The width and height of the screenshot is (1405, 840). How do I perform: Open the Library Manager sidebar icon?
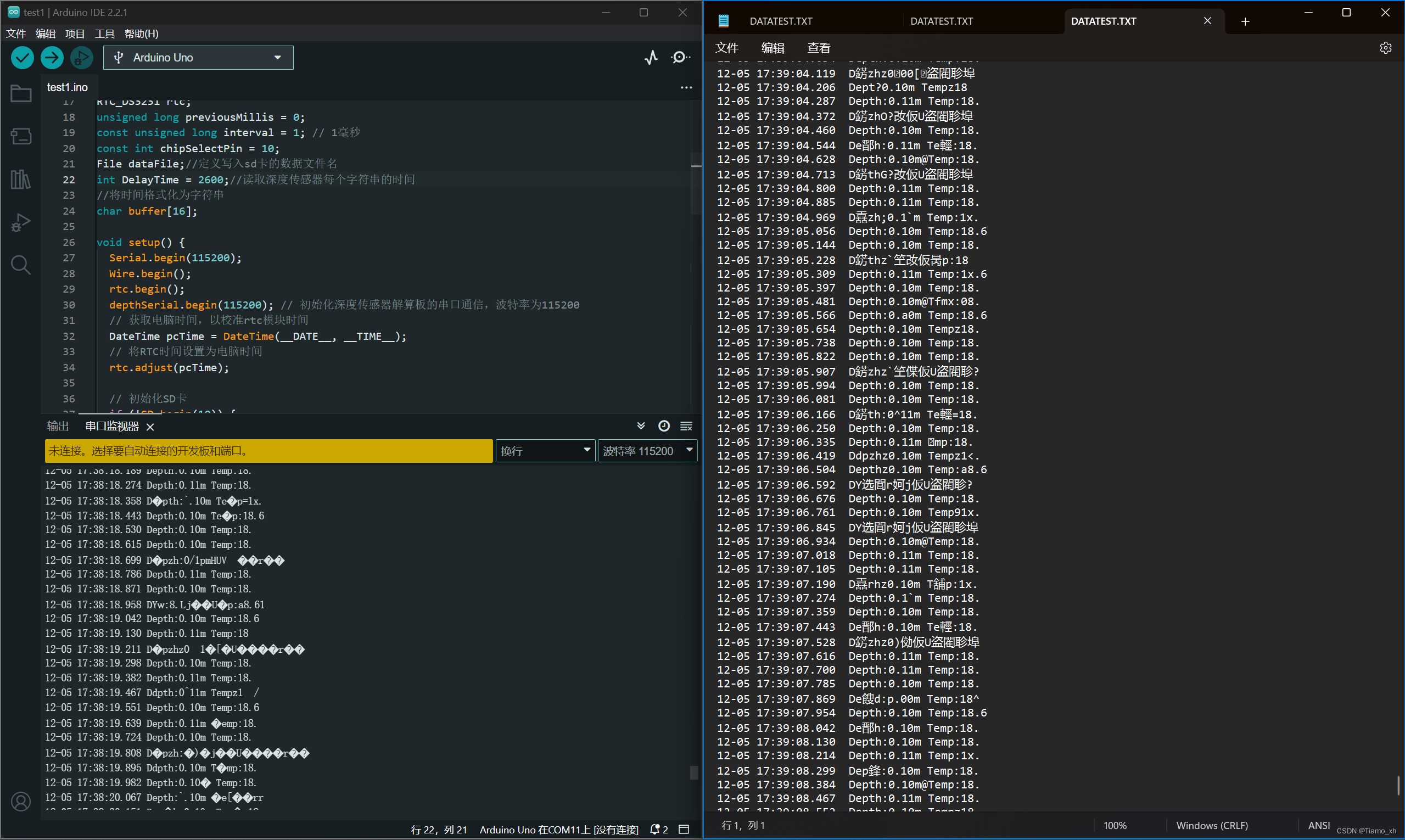coord(21,180)
